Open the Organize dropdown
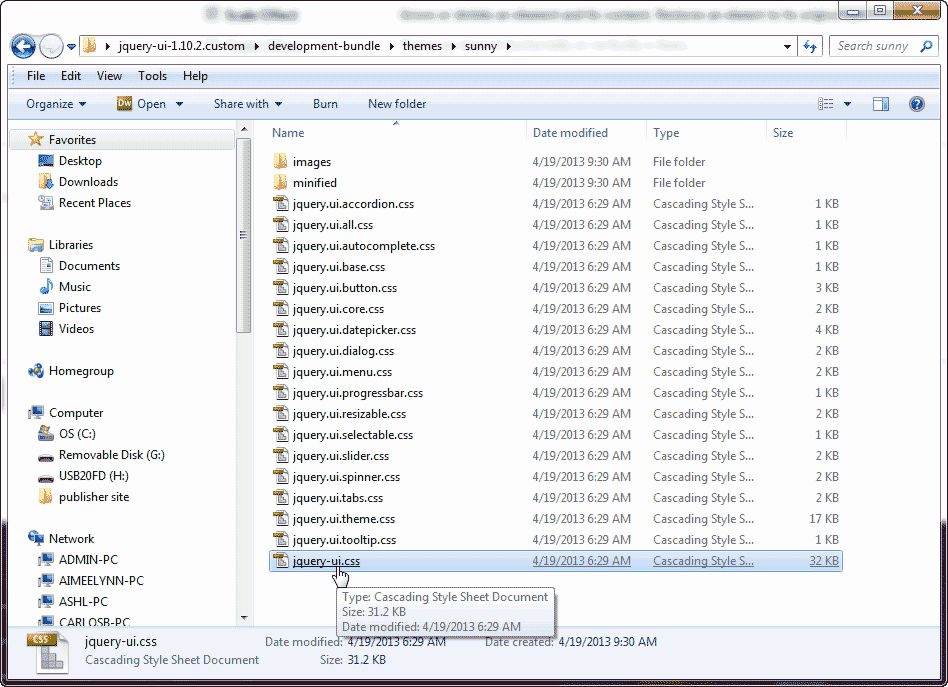 (x=56, y=104)
